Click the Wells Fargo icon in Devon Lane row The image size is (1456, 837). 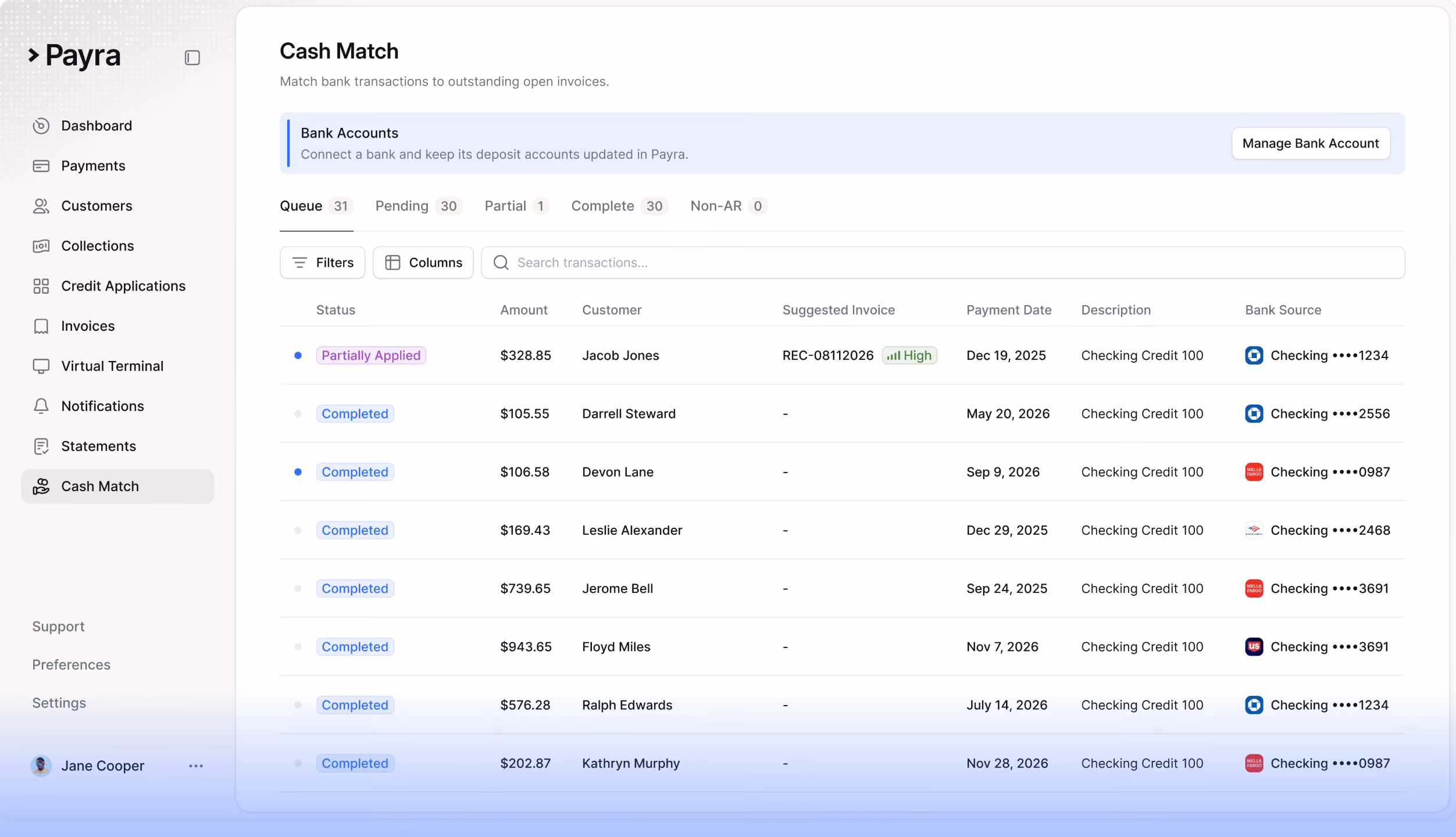click(x=1254, y=472)
